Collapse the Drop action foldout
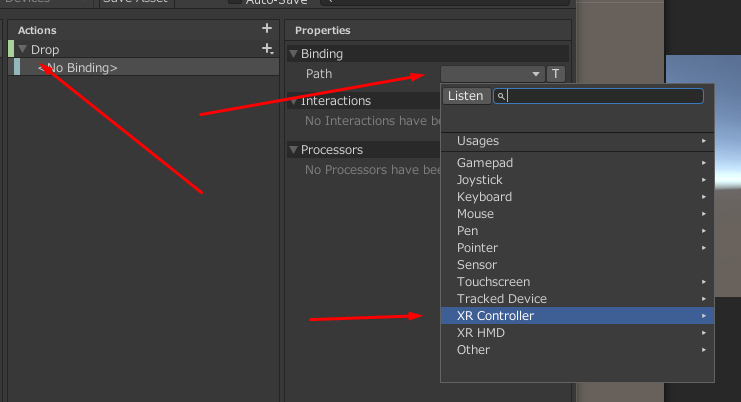This screenshot has height=402, width=741. (x=22, y=49)
